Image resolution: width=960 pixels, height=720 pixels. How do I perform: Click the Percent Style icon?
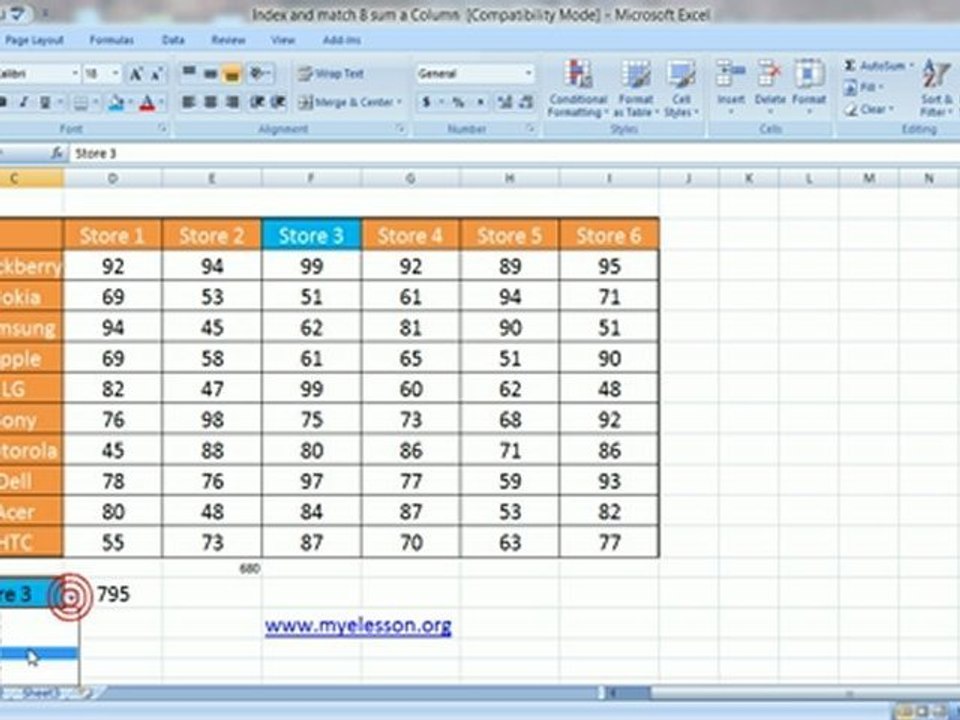(458, 102)
